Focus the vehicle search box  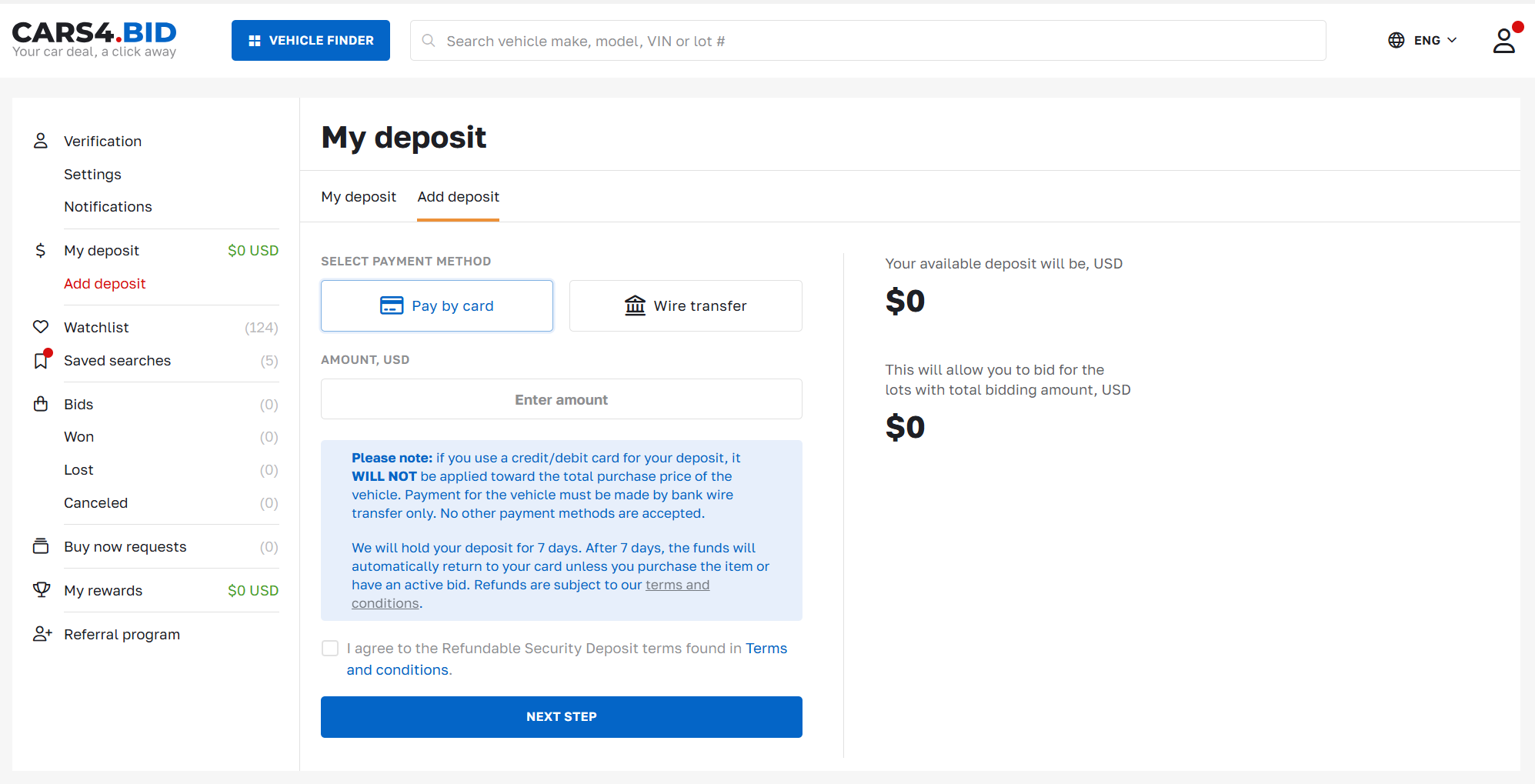pyautogui.click(x=868, y=41)
